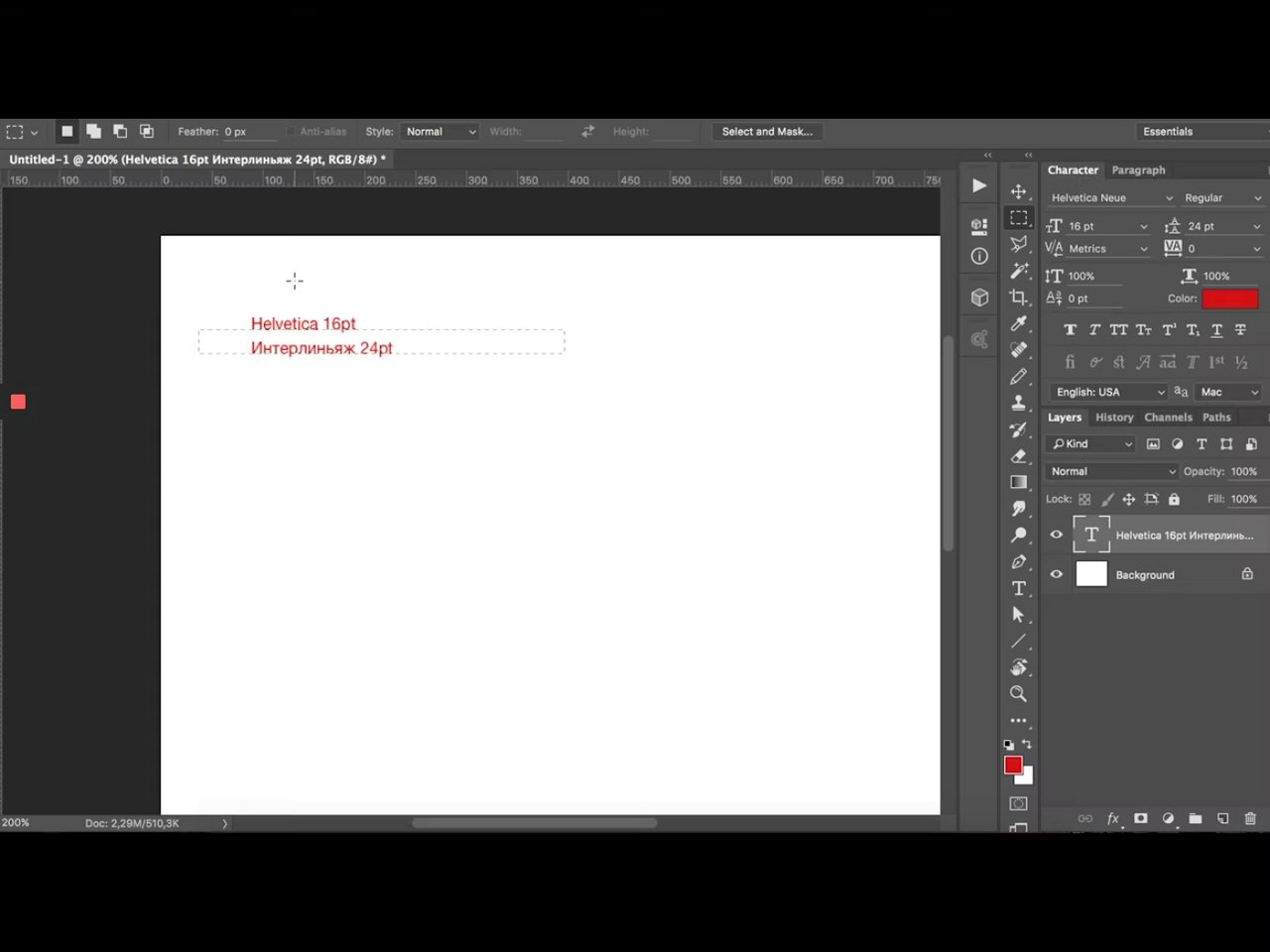
Task: Toggle lock all for layer
Action: 1174,499
